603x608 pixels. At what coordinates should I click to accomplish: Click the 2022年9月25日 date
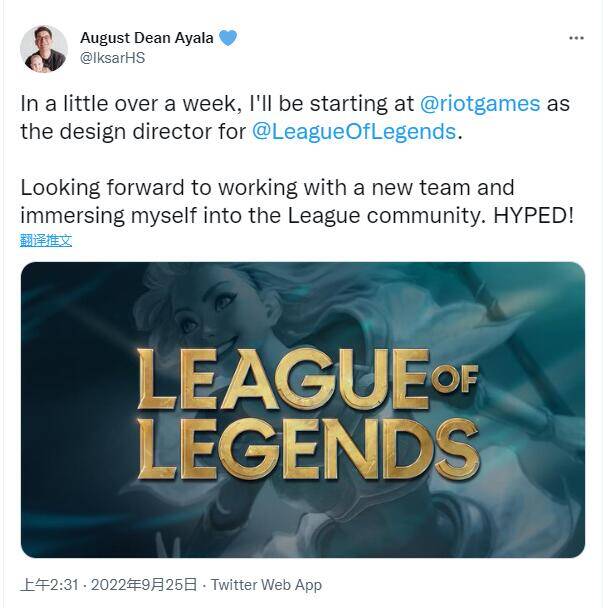pyautogui.click(x=144, y=585)
